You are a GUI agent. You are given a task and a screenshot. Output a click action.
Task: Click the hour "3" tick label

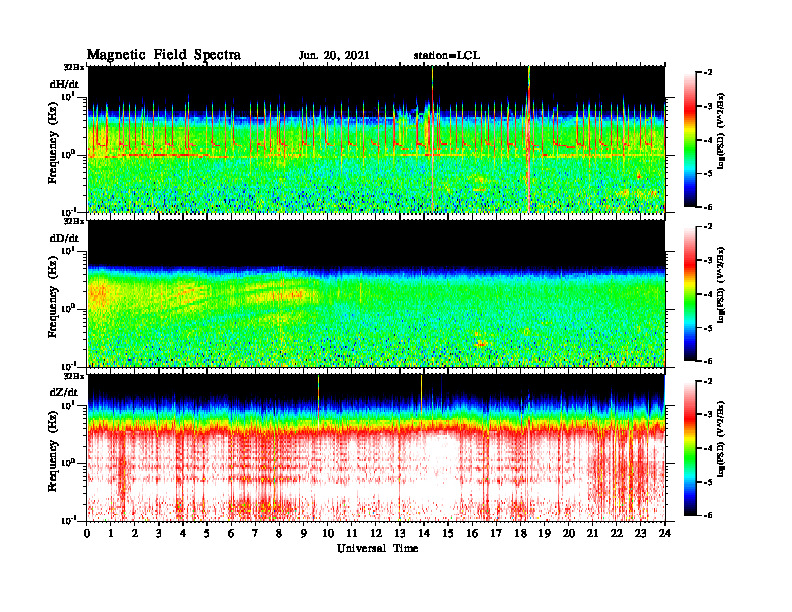coord(159,534)
